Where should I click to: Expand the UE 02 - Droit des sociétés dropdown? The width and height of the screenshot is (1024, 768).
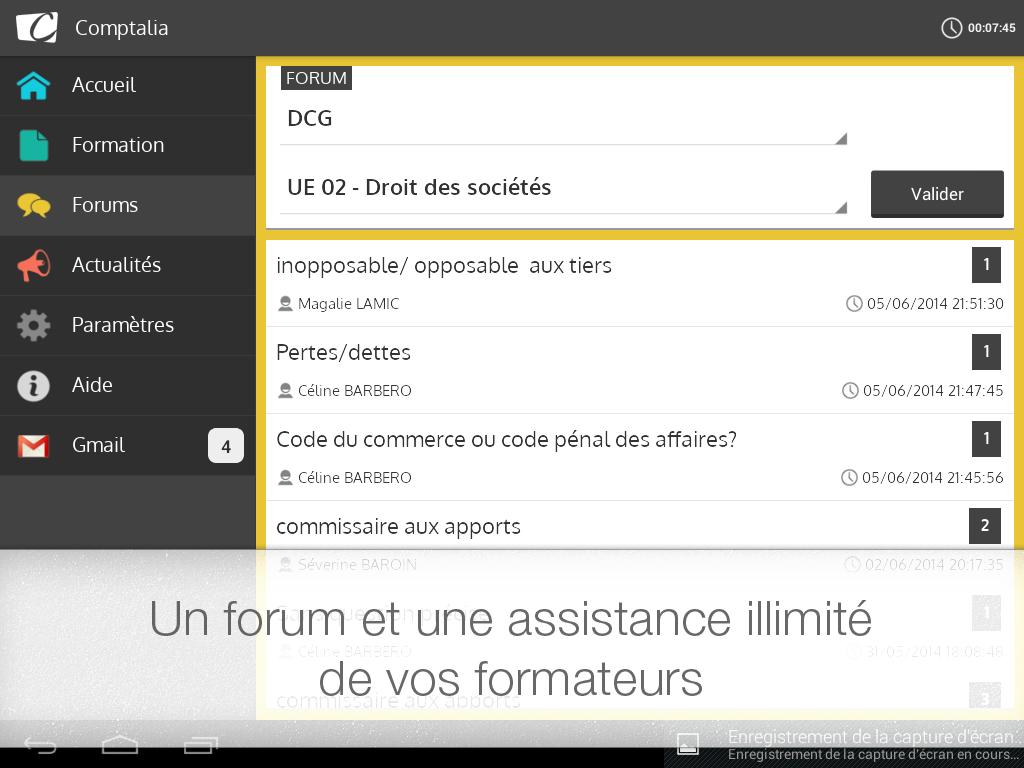[563, 189]
